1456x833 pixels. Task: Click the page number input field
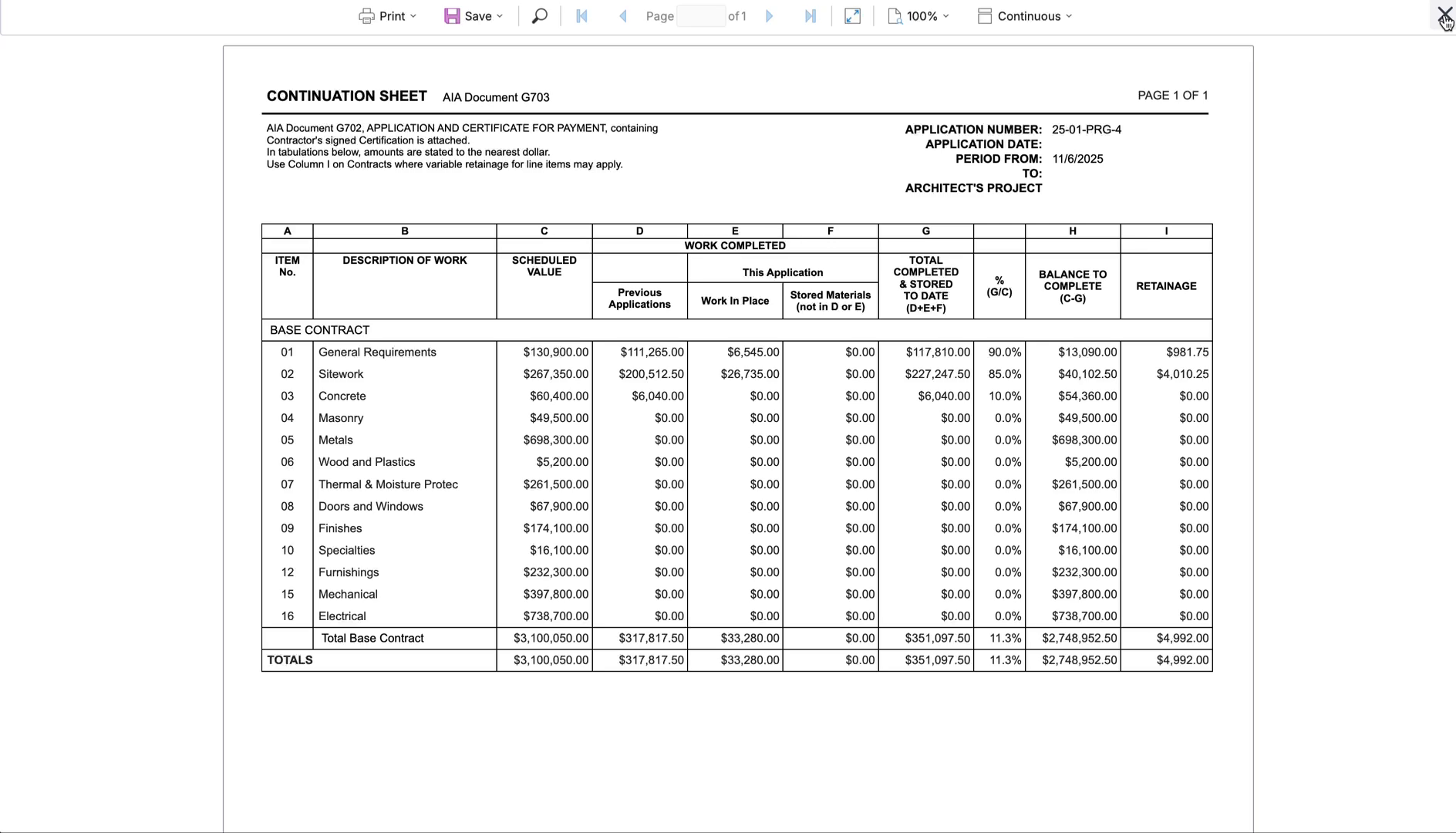pyautogui.click(x=700, y=16)
